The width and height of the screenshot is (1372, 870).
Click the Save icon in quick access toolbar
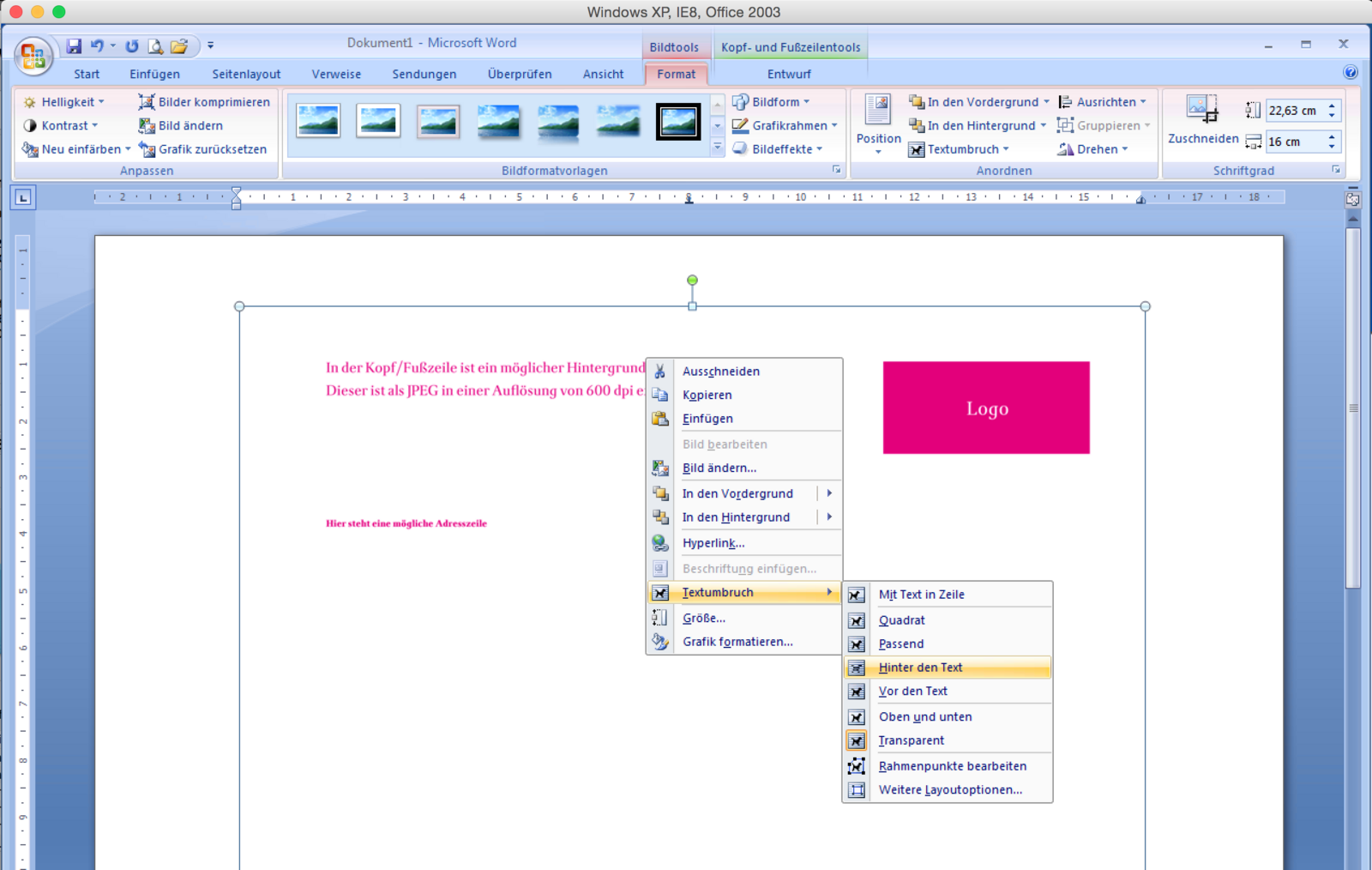point(74,46)
